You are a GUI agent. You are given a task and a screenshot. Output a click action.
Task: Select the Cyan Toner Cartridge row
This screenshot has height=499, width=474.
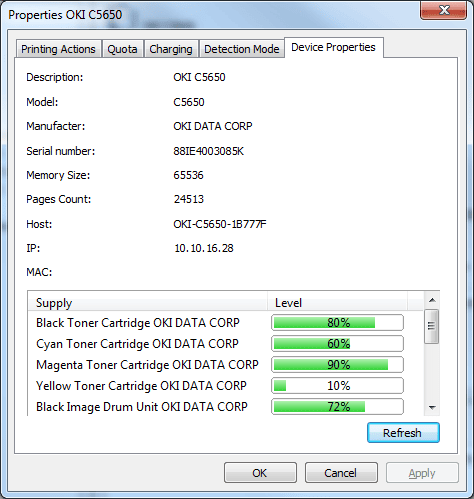coord(226,343)
